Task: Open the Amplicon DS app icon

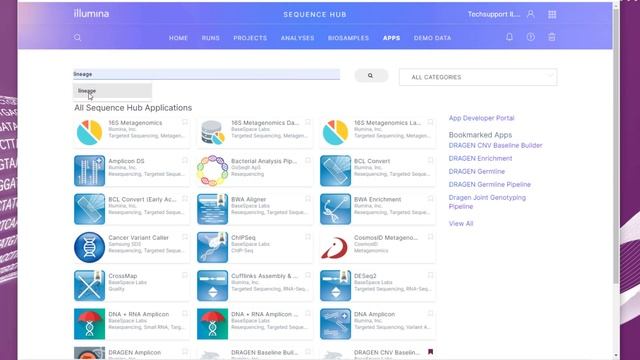Action: point(89,171)
